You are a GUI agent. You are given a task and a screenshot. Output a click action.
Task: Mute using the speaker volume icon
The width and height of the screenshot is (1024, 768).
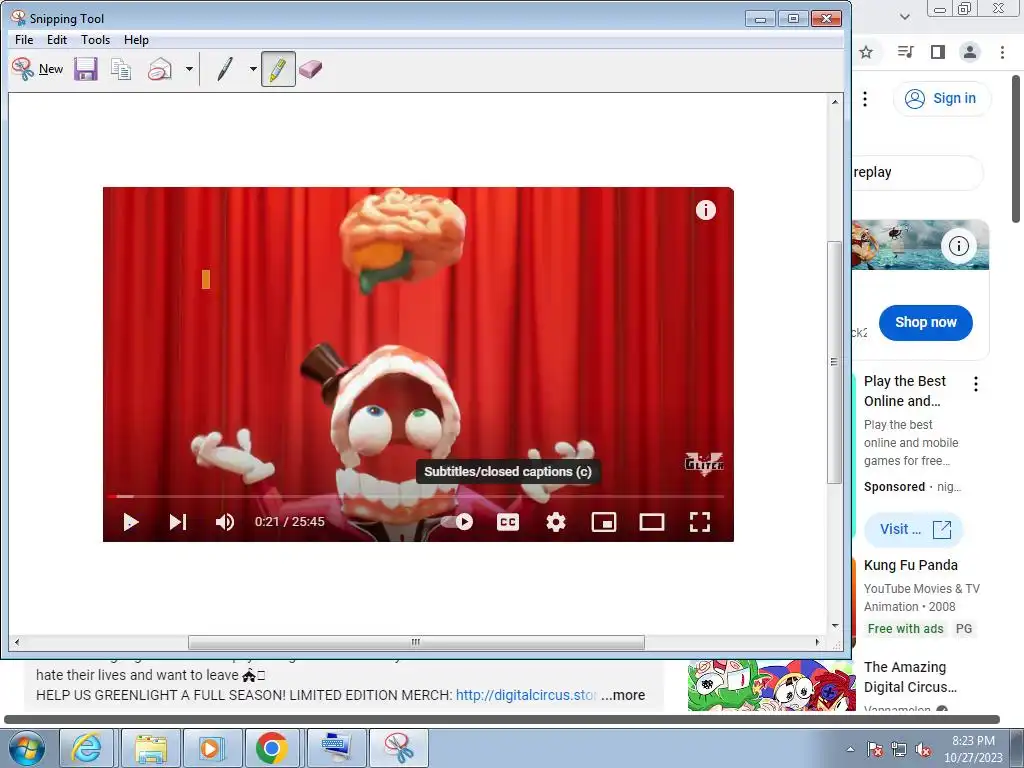(x=225, y=522)
